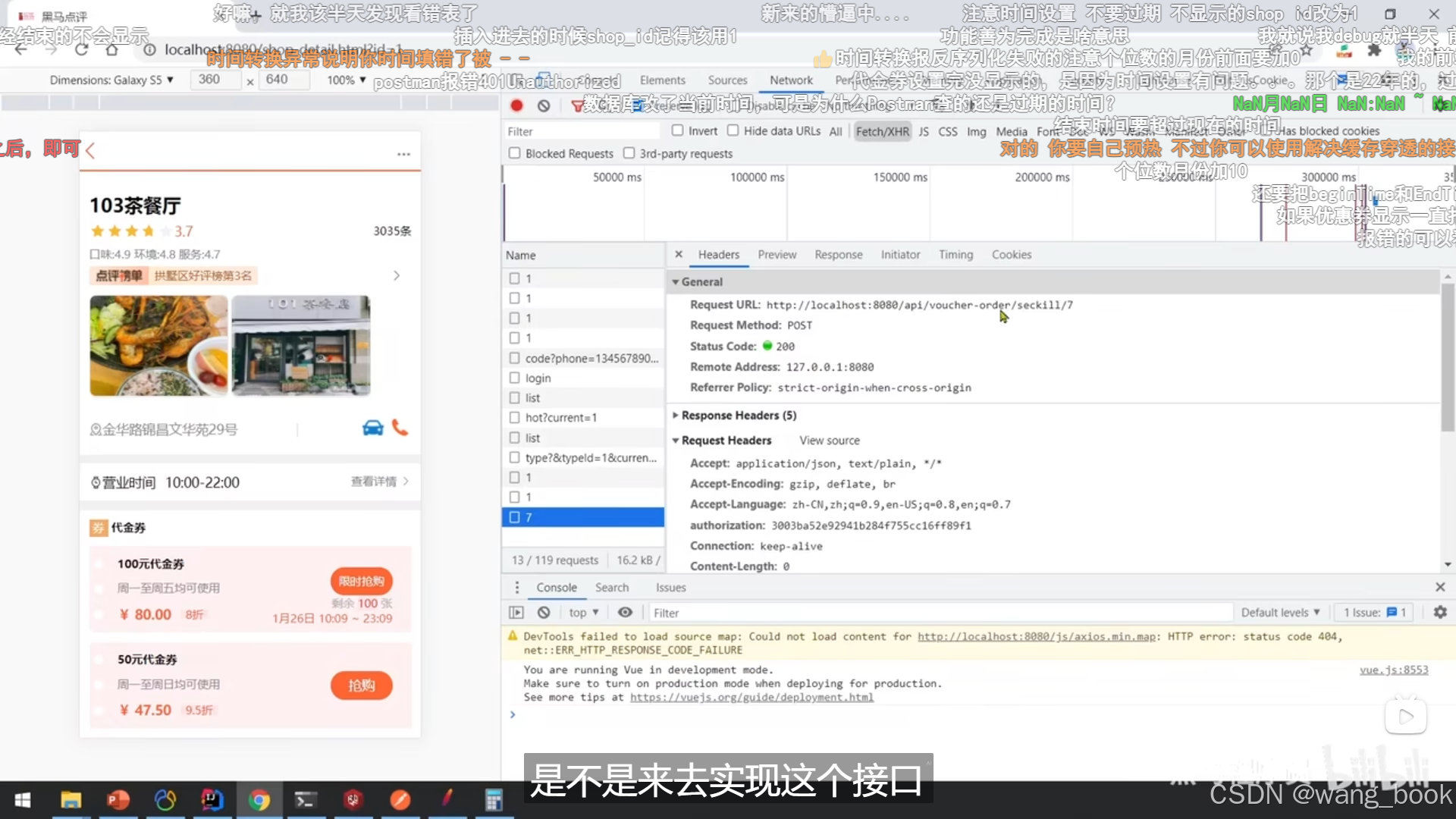
Task: Open the Default levels dropdown
Action: (x=1280, y=612)
